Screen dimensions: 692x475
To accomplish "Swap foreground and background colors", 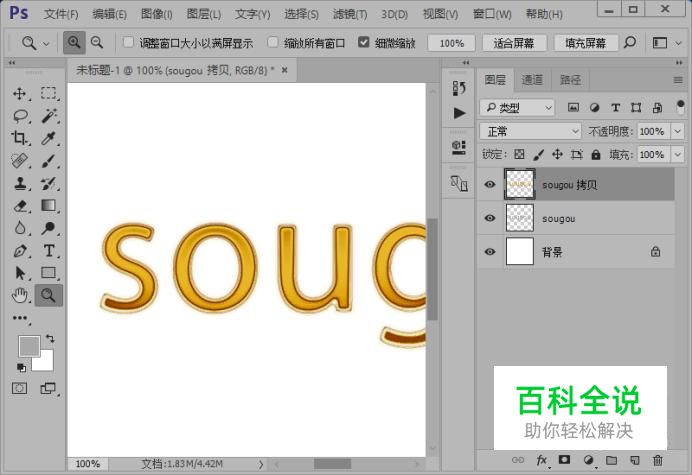I will 50,339.
